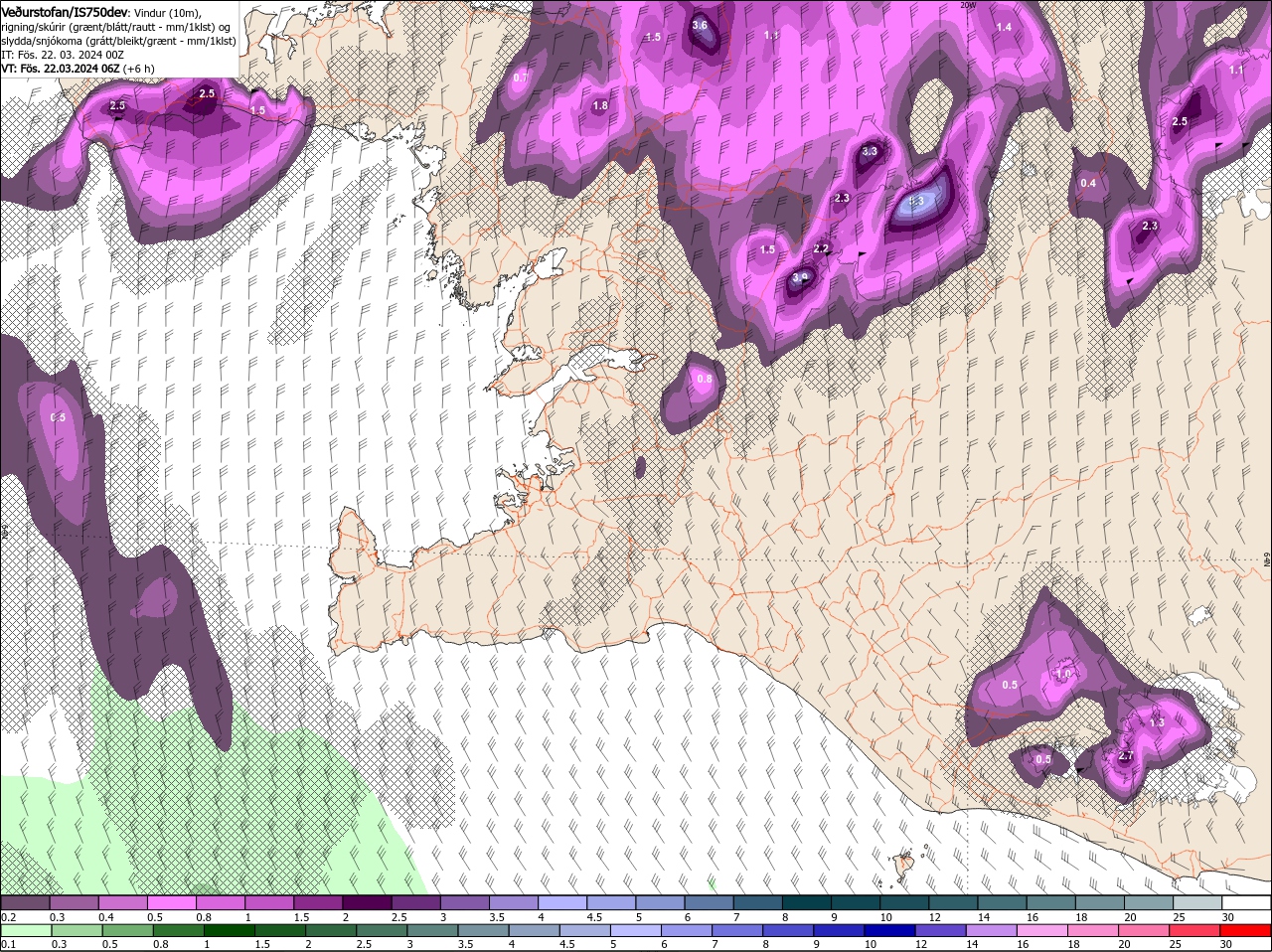Click the 0.8 value in the isolated snow patch
This screenshot has height=952, width=1272.
[705, 379]
